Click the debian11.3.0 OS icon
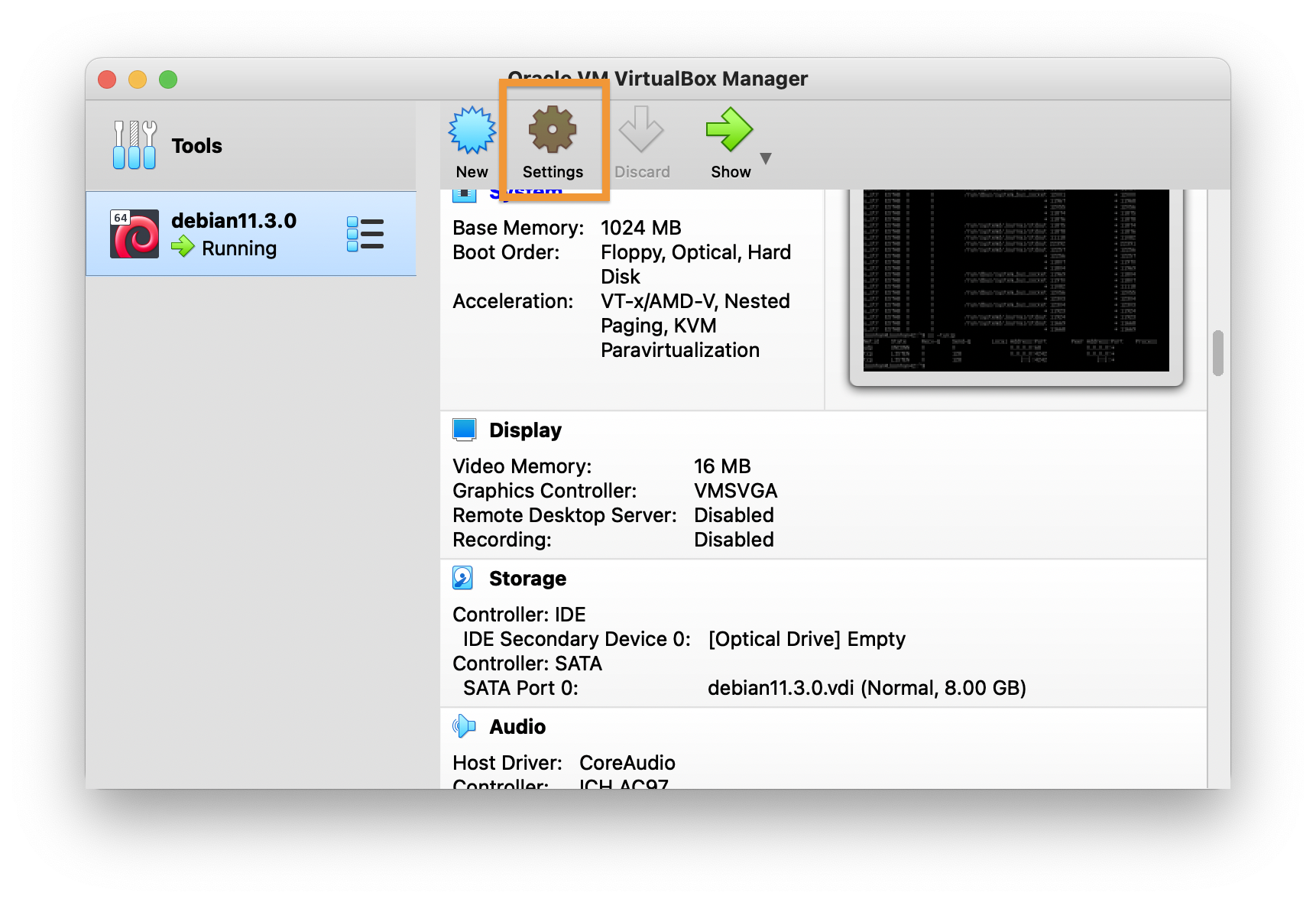The height and width of the screenshot is (902, 1316). pyautogui.click(x=135, y=234)
